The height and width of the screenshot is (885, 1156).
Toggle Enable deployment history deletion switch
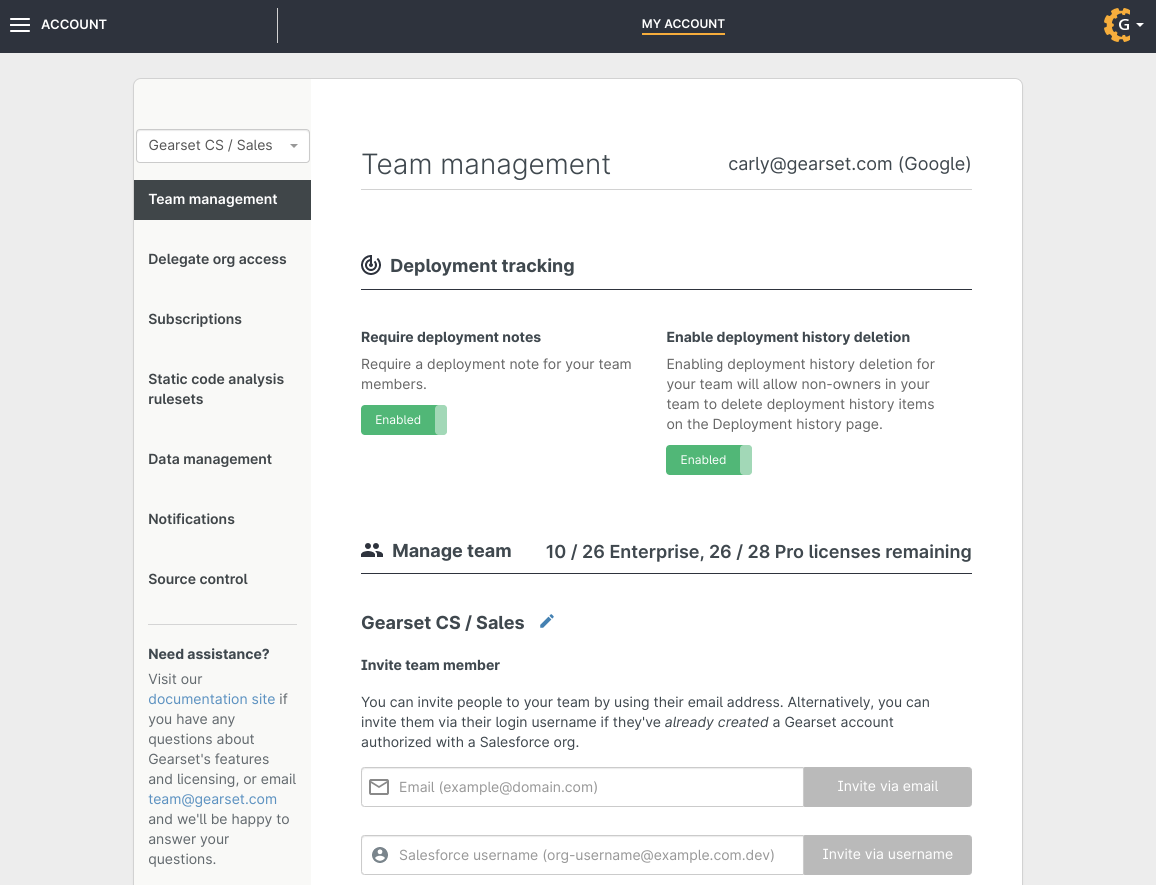(708, 460)
